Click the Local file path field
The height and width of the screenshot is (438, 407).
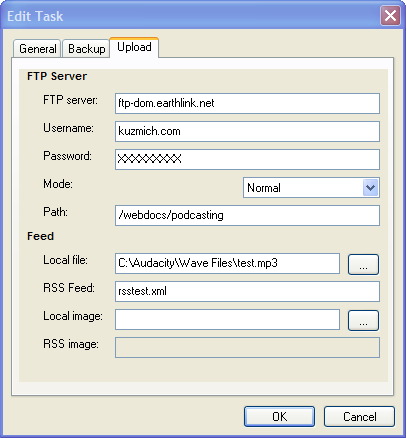[227, 263]
